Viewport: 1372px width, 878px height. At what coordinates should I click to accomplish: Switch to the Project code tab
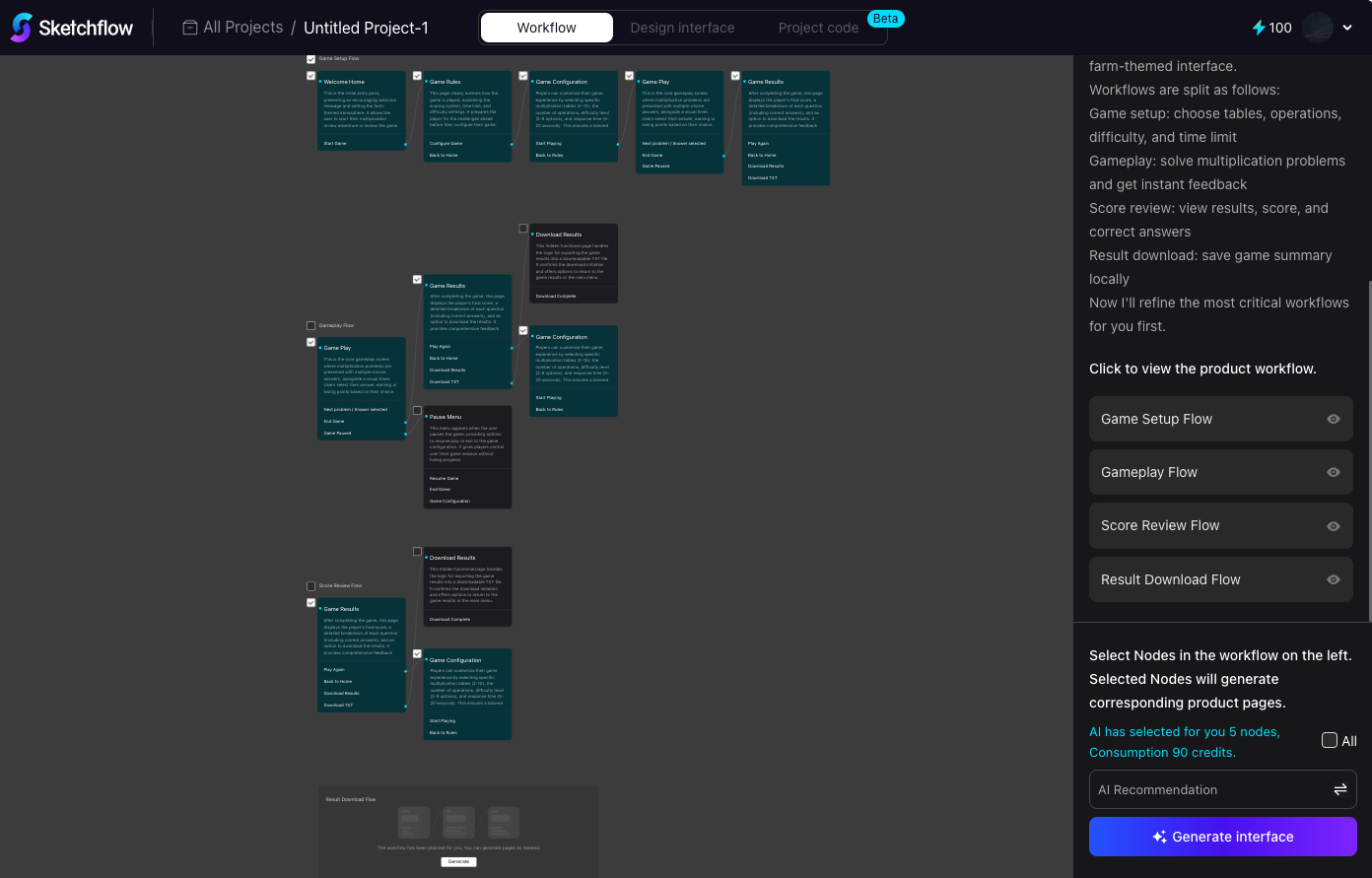(818, 28)
